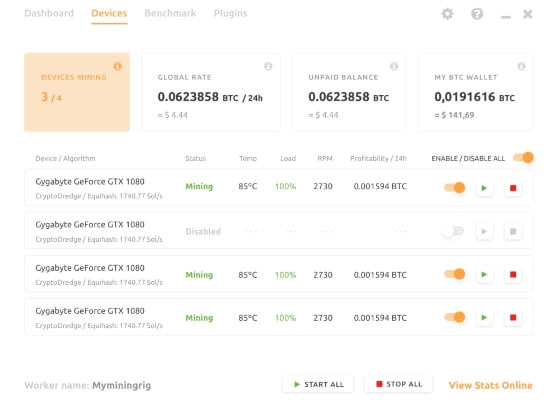Open the settings gear icon
This screenshot has height=400, width=560.
(x=447, y=14)
